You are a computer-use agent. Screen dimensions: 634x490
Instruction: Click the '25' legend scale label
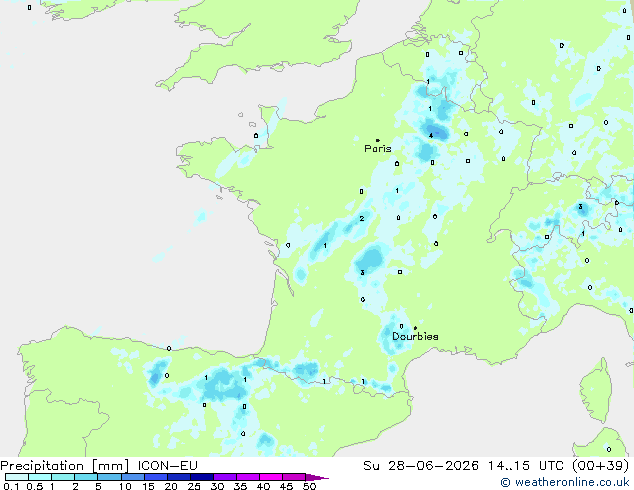(x=194, y=486)
